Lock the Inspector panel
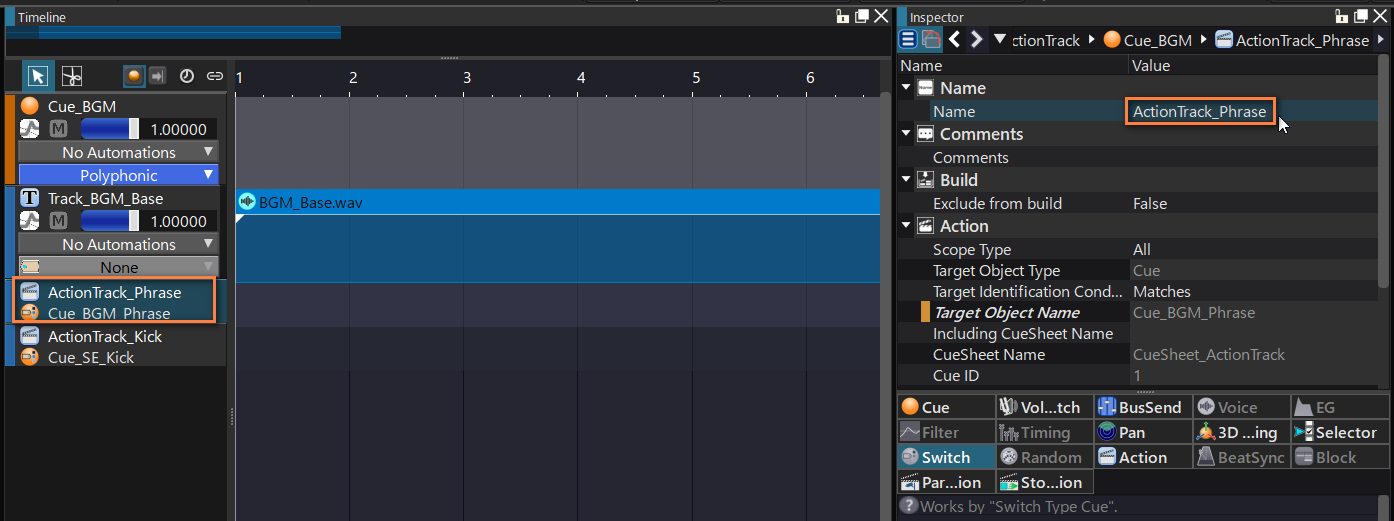The height and width of the screenshot is (521, 1394). 1342,16
